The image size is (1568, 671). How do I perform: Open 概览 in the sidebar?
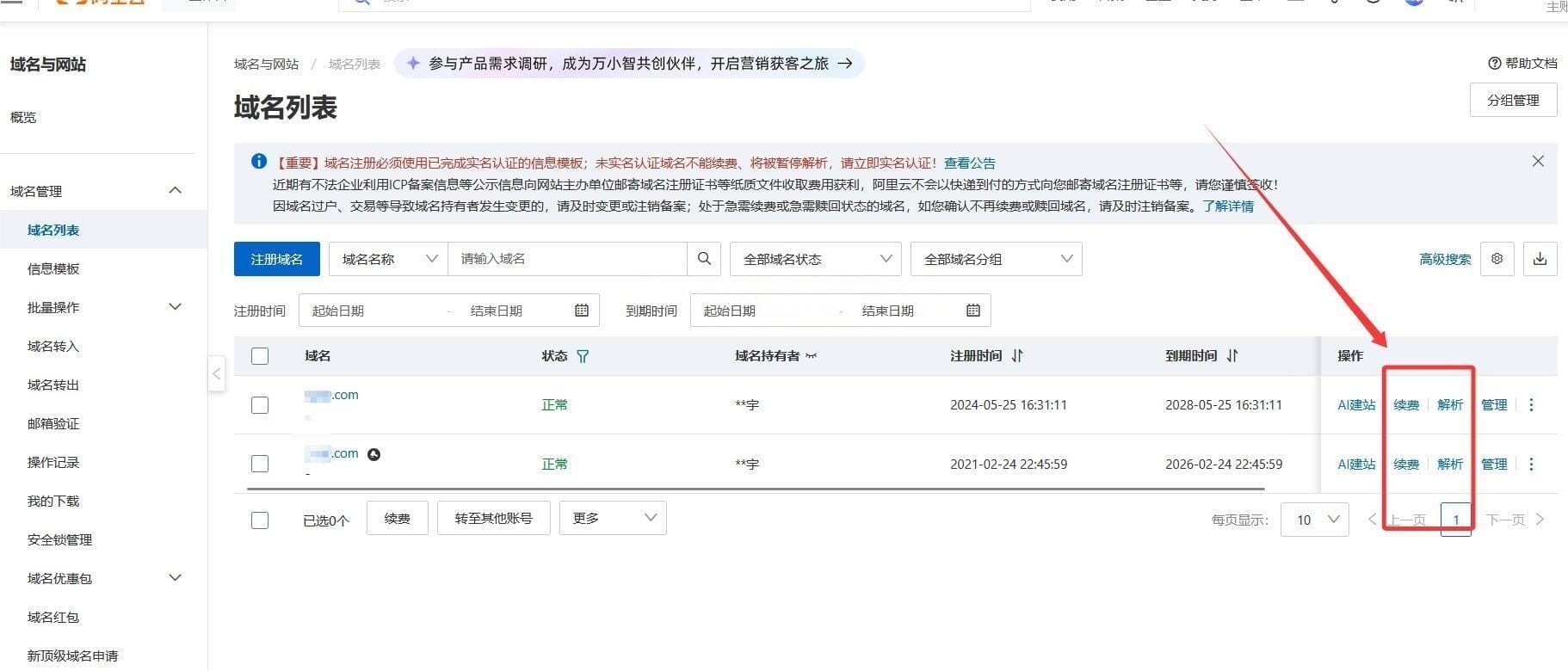click(23, 117)
